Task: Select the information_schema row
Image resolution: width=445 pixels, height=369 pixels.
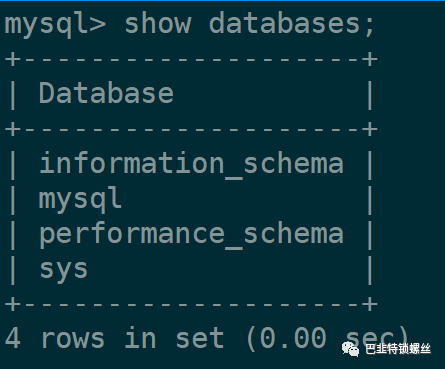Action: click(x=191, y=163)
